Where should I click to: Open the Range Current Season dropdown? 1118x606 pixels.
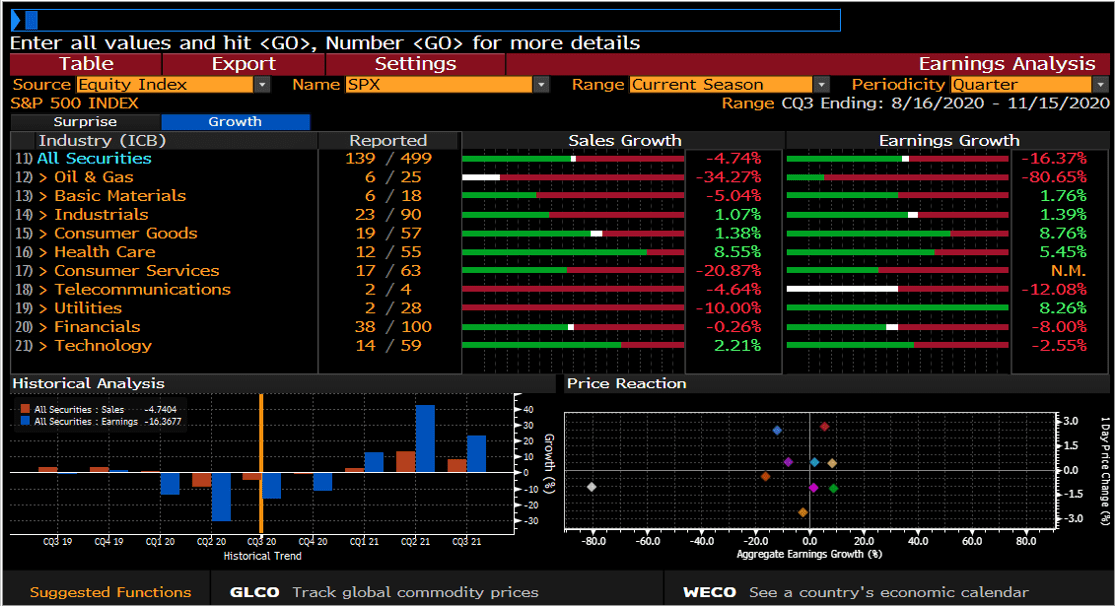(821, 85)
